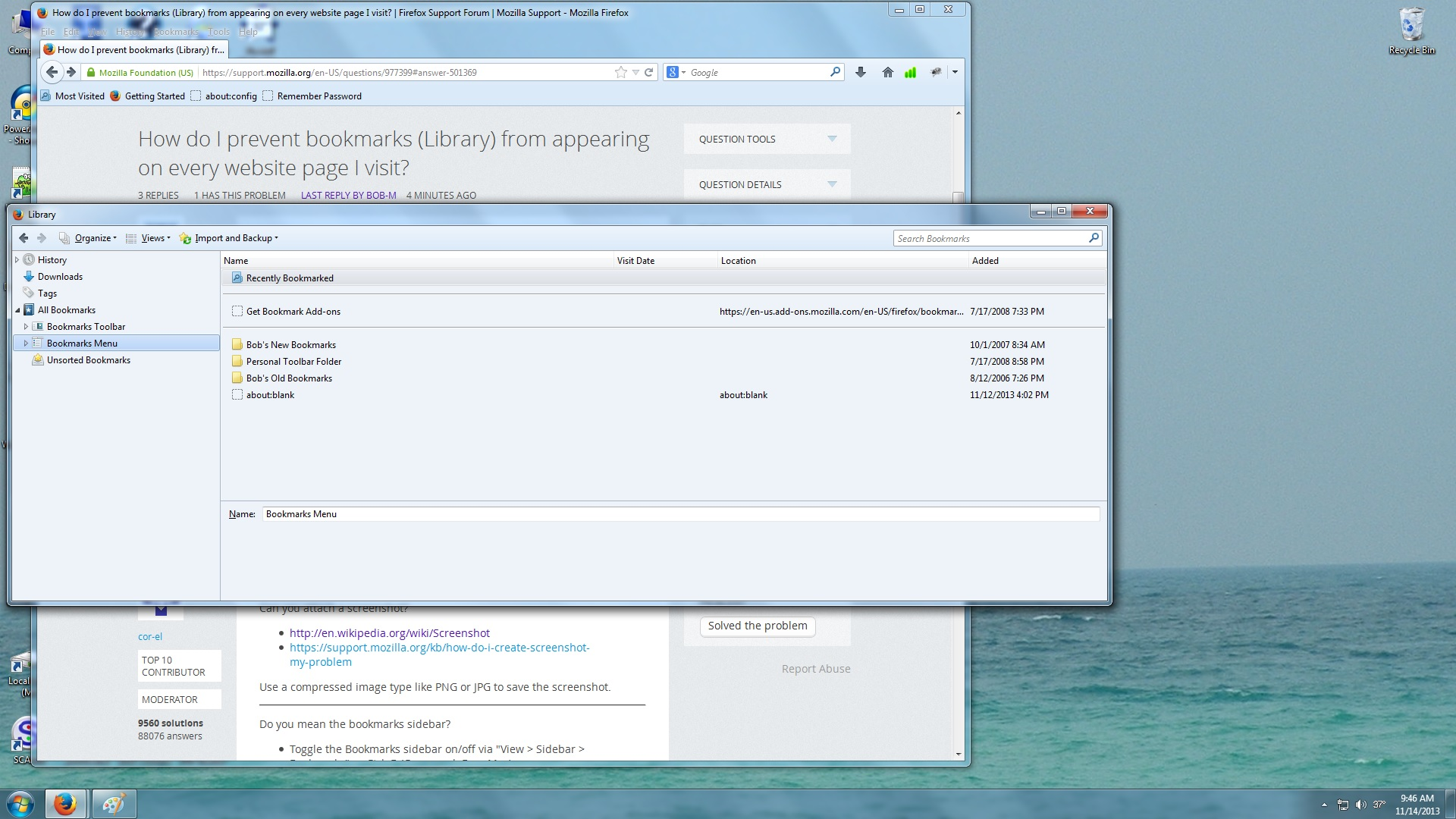Image resolution: width=1456 pixels, height=819 pixels.
Task: Sort by the Name column header
Action: click(x=418, y=261)
